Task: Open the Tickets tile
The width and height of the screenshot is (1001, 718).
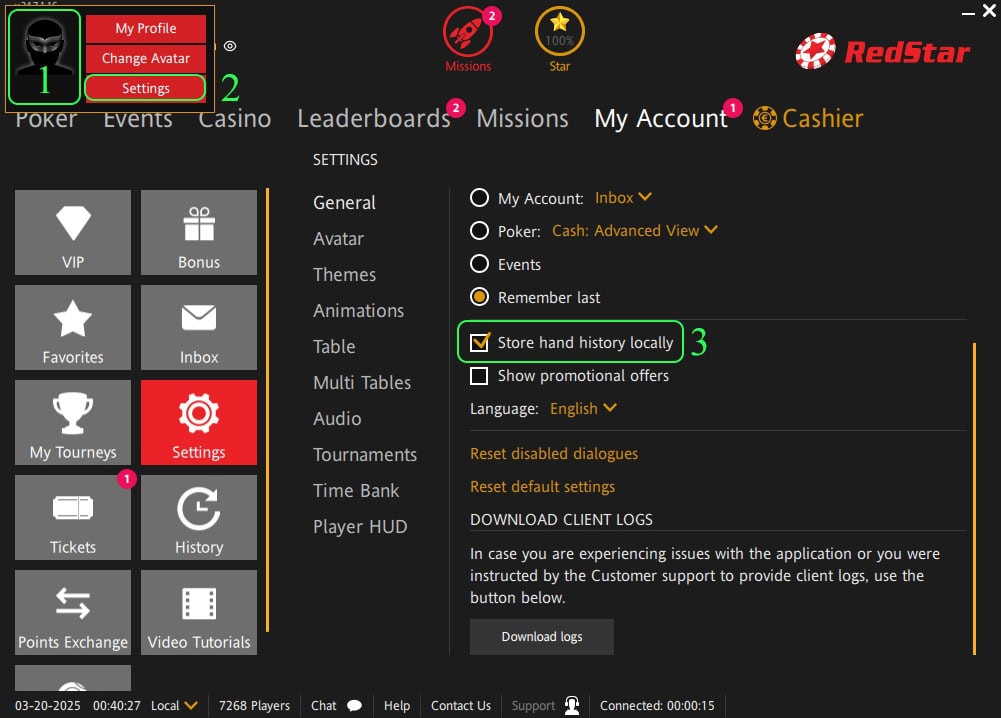Action: coord(73,518)
